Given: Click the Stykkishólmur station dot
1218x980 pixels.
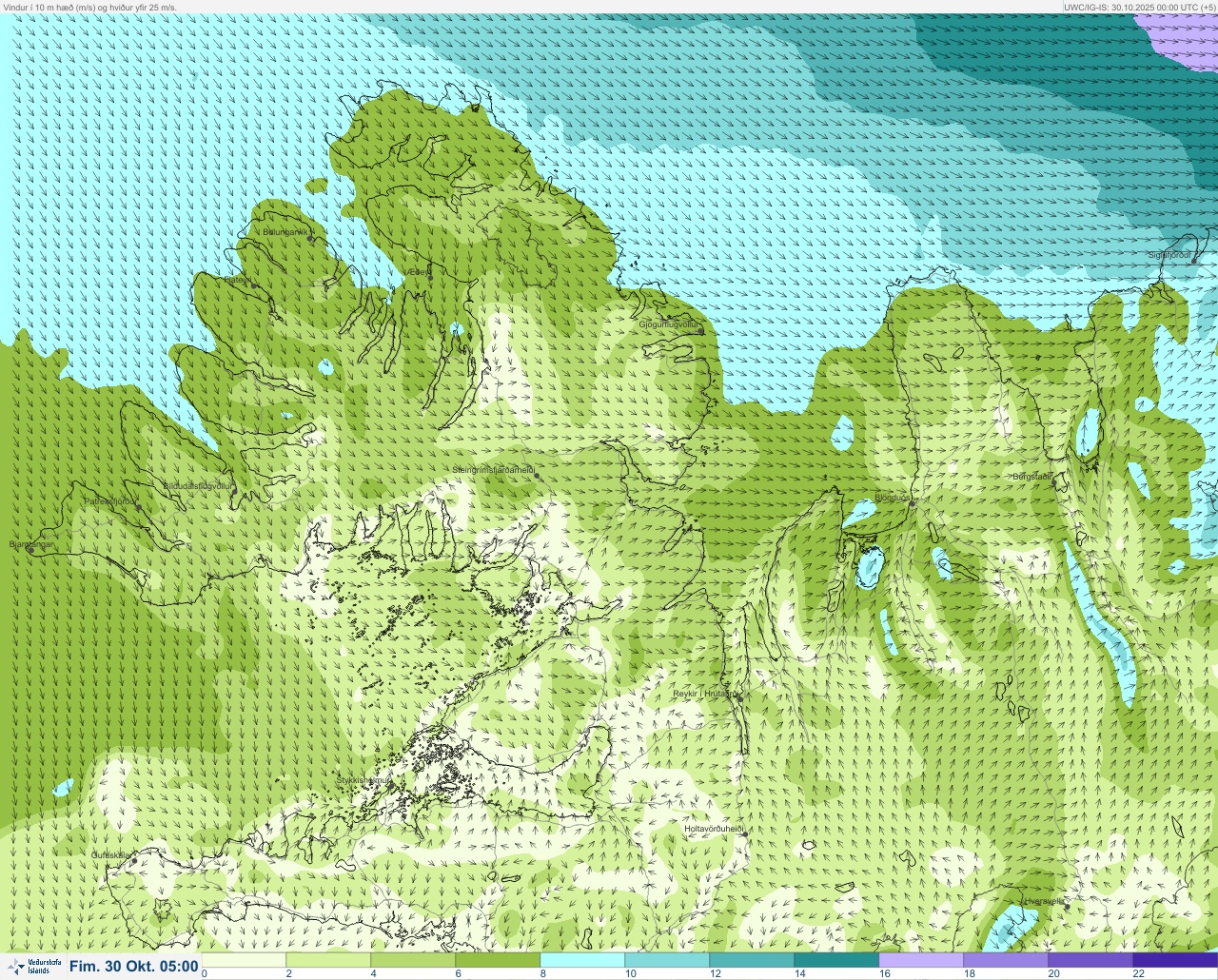Looking at the screenshot, I should pos(391,786).
